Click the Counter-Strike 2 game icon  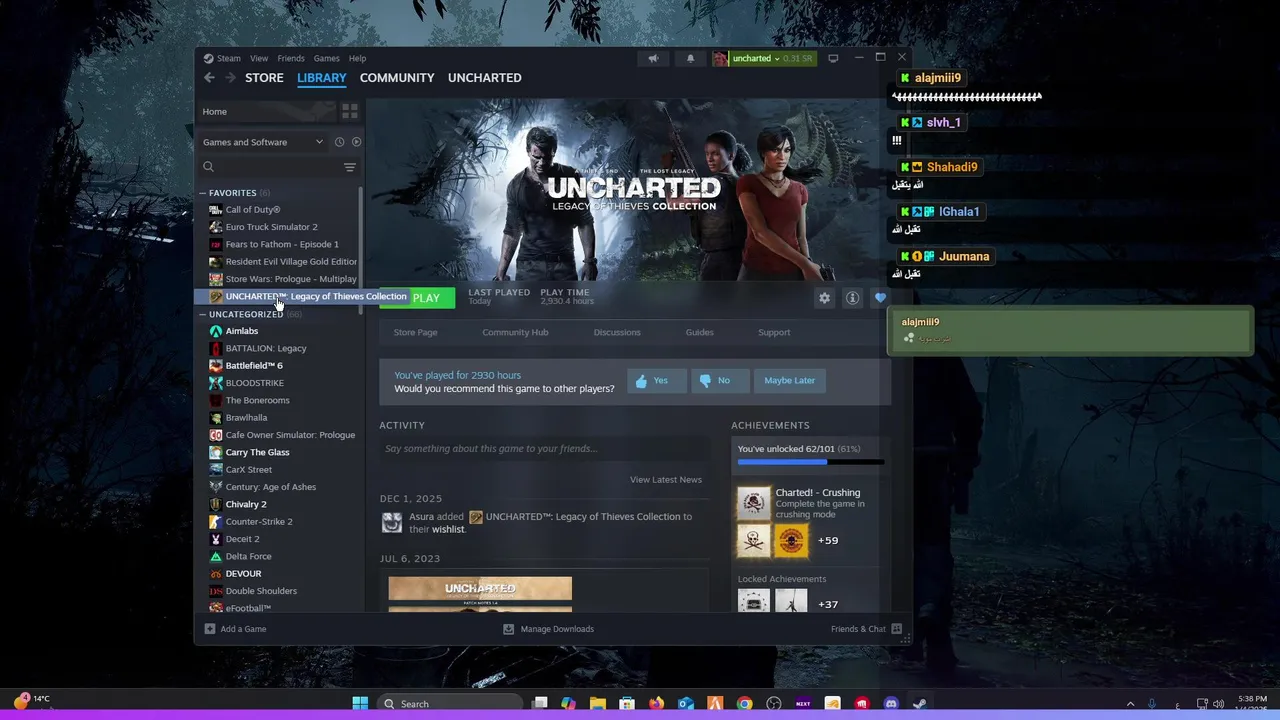coord(216,522)
